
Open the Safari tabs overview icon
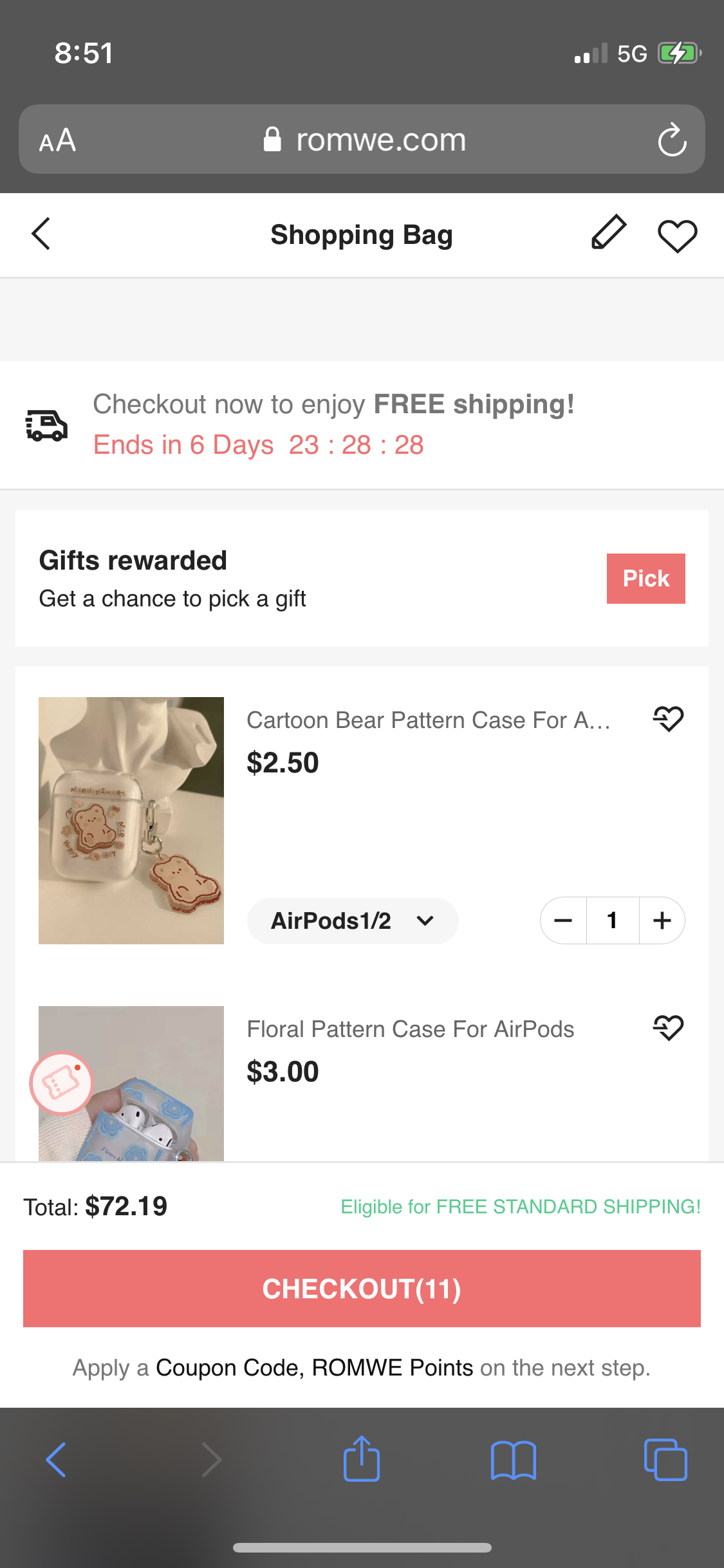point(665,1459)
